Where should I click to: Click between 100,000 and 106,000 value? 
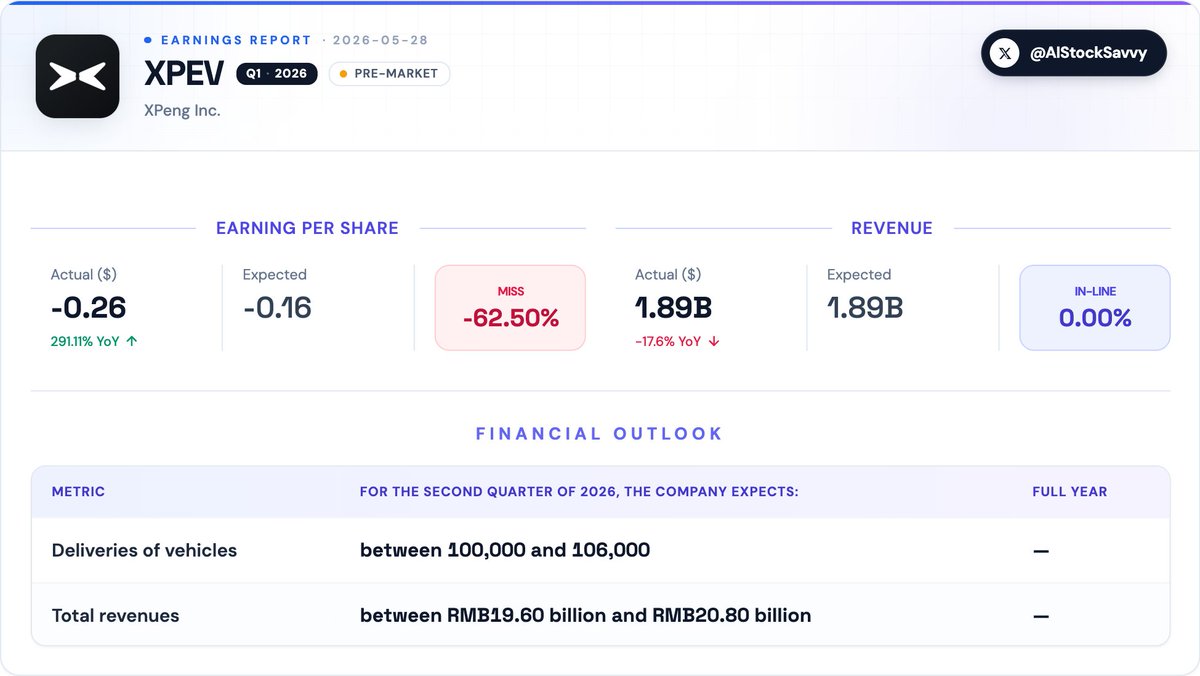pos(505,550)
